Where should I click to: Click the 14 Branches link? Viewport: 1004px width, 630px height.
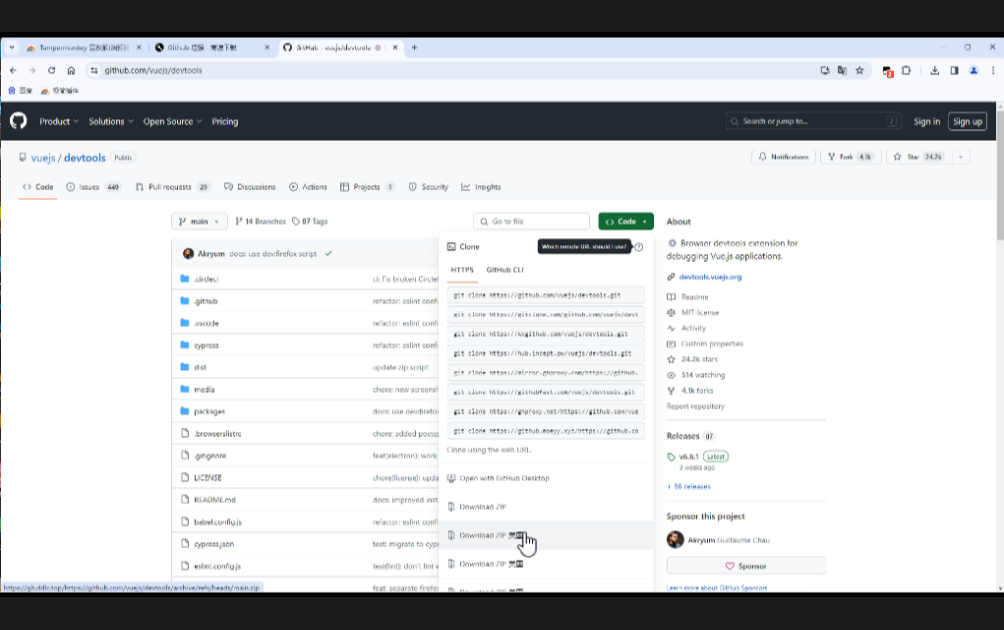click(x=261, y=222)
